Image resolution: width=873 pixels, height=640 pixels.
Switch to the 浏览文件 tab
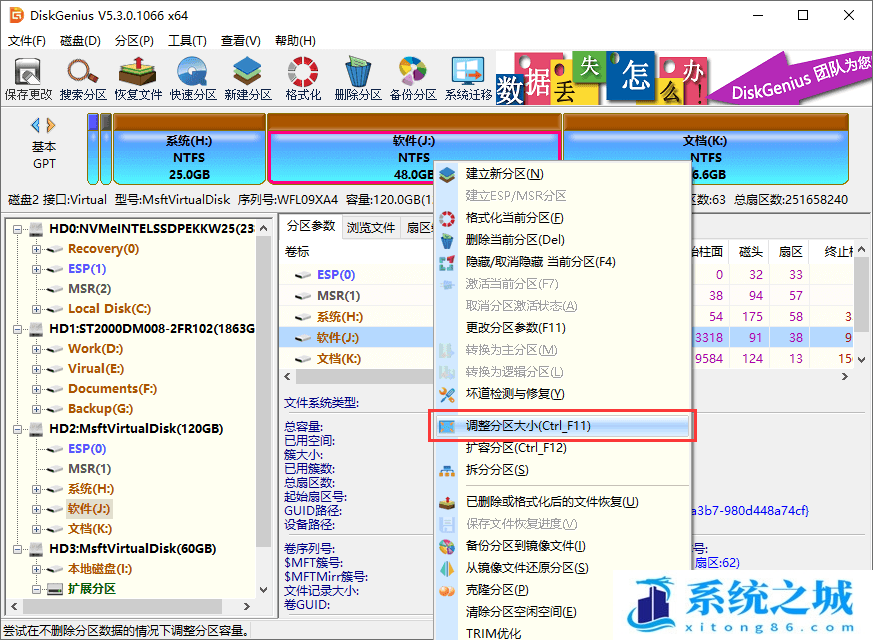pyautogui.click(x=371, y=227)
